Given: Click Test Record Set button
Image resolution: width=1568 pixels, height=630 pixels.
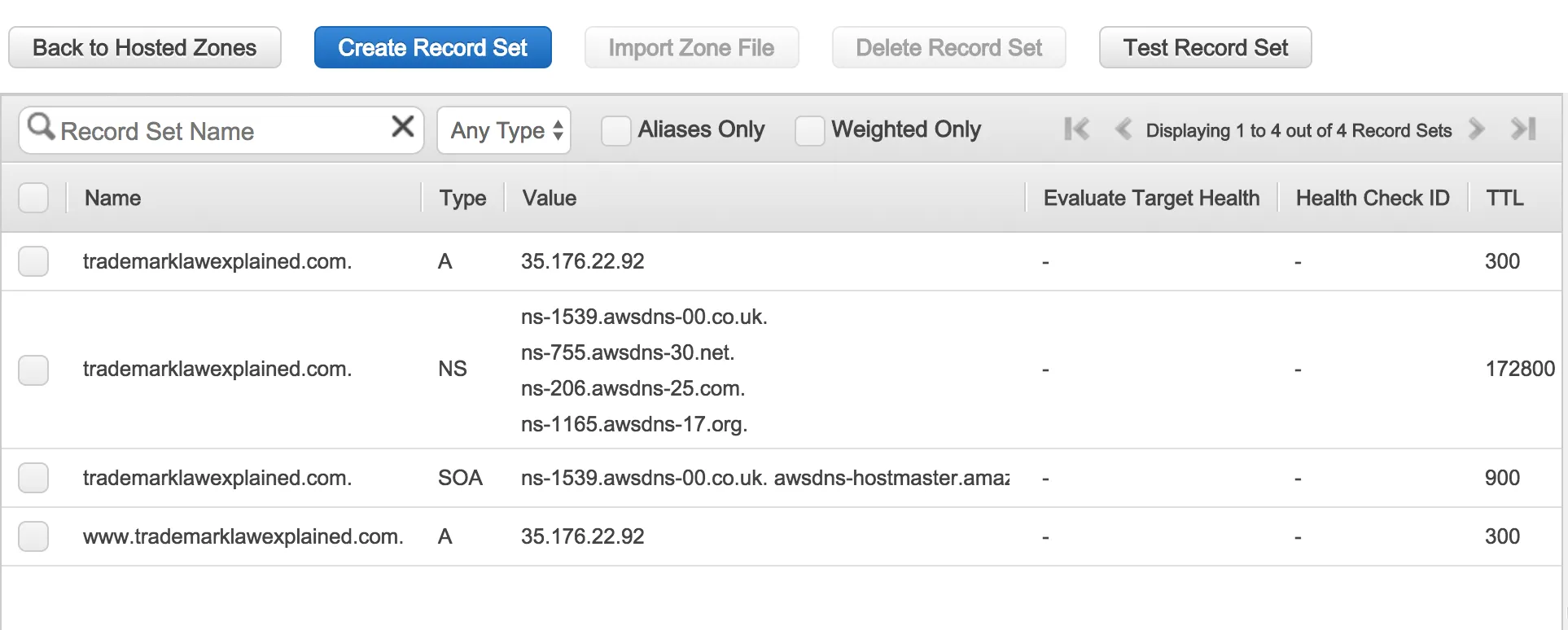Looking at the screenshot, I should point(1205,48).
